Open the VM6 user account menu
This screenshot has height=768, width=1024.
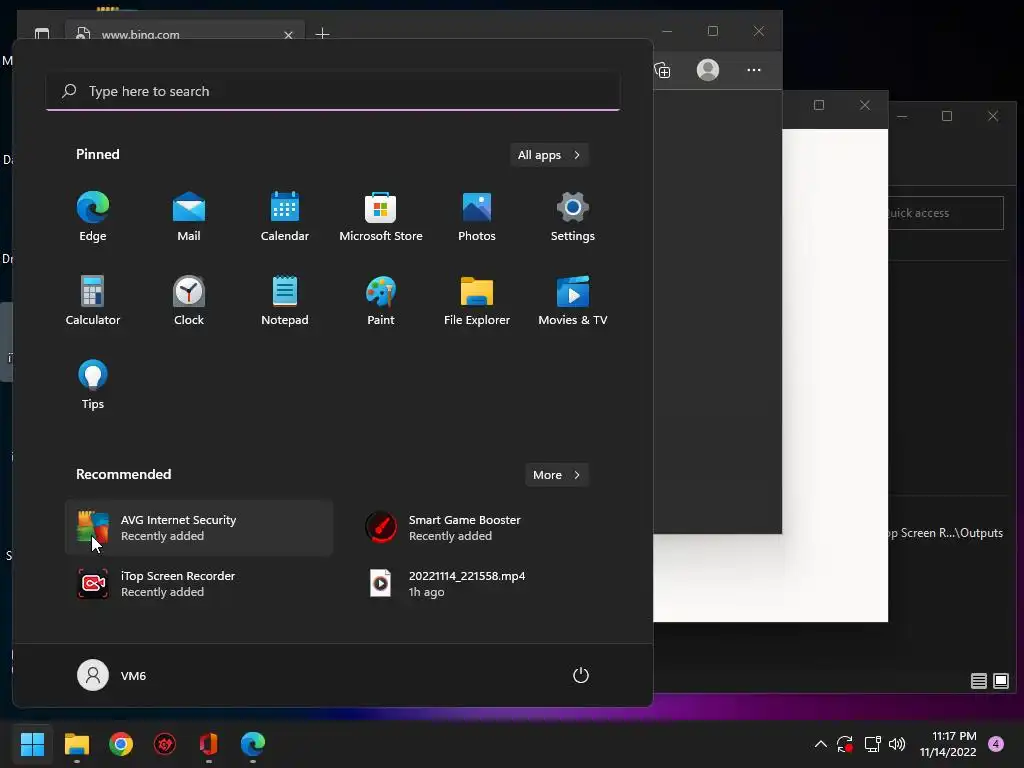coord(112,675)
